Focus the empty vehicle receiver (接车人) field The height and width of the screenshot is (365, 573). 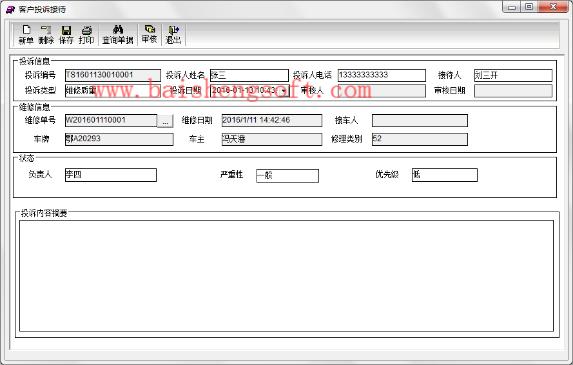[420, 121]
